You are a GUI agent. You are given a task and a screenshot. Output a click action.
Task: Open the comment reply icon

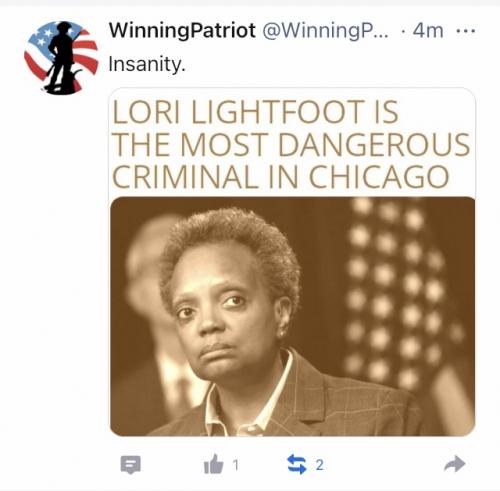[x=130, y=464]
